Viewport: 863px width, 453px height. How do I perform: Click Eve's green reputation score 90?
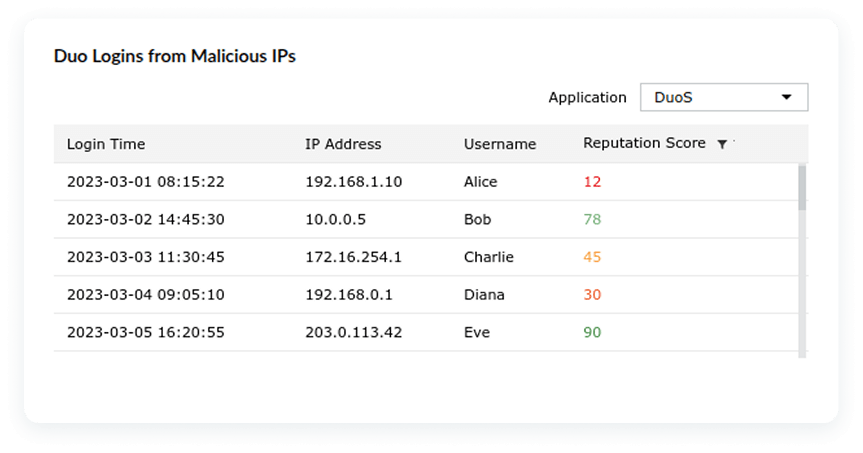coord(592,332)
